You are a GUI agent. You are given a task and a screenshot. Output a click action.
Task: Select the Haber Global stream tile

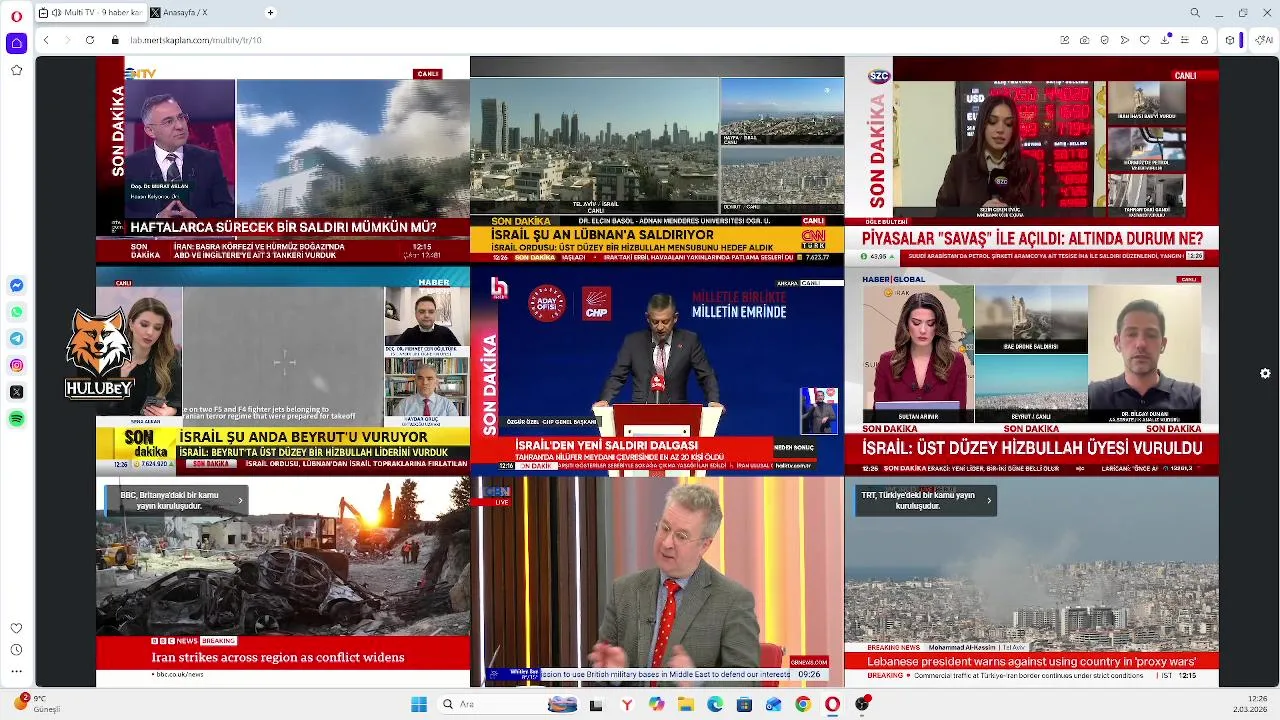(x=1032, y=370)
